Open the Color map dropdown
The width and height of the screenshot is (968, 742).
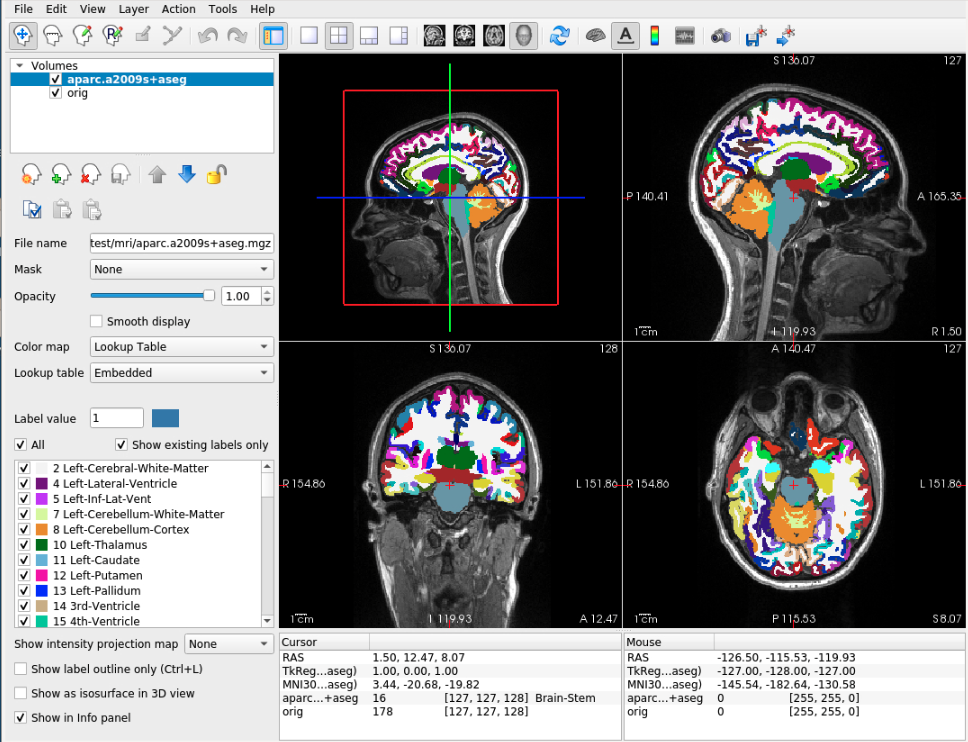pyautogui.click(x=181, y=347)
